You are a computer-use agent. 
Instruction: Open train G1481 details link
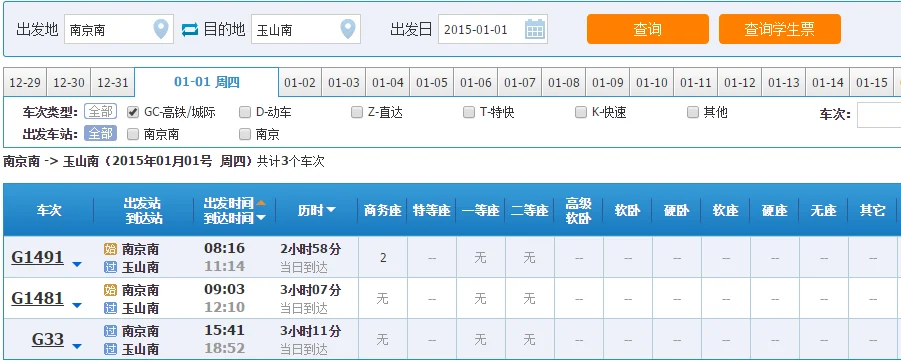(37, 298)
